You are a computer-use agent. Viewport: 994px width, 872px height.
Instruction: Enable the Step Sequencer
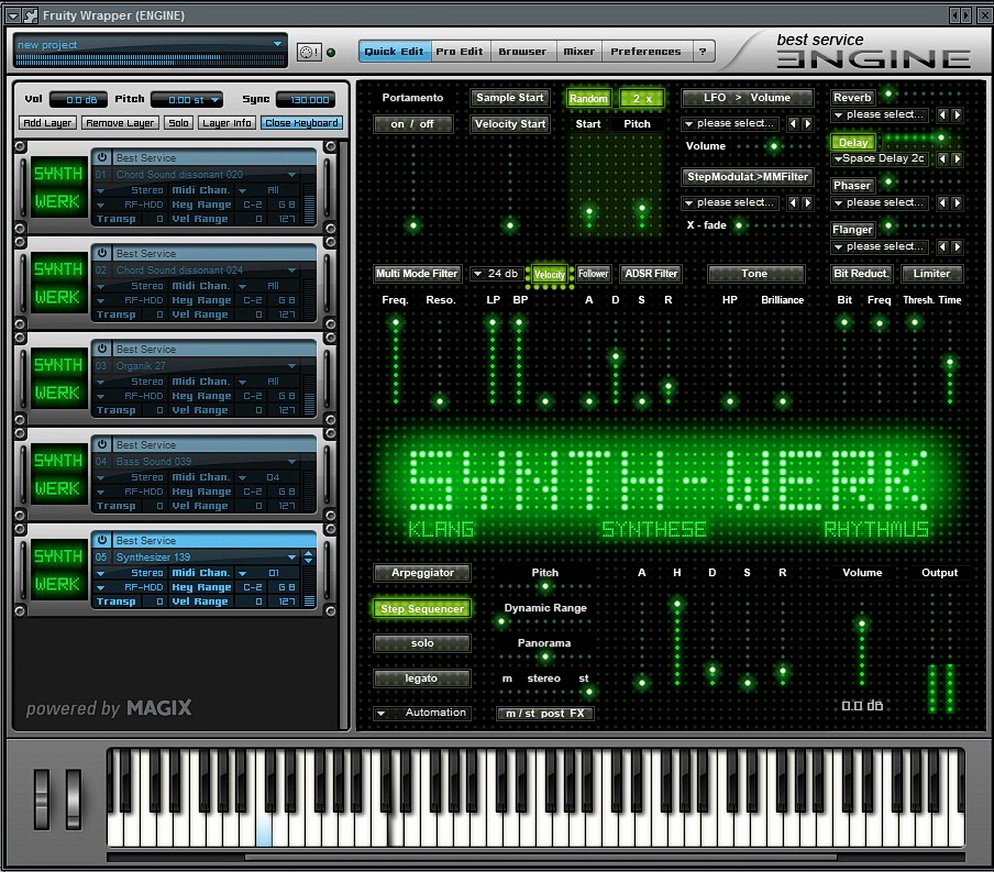pyautogui.click(x=422, y=608)
